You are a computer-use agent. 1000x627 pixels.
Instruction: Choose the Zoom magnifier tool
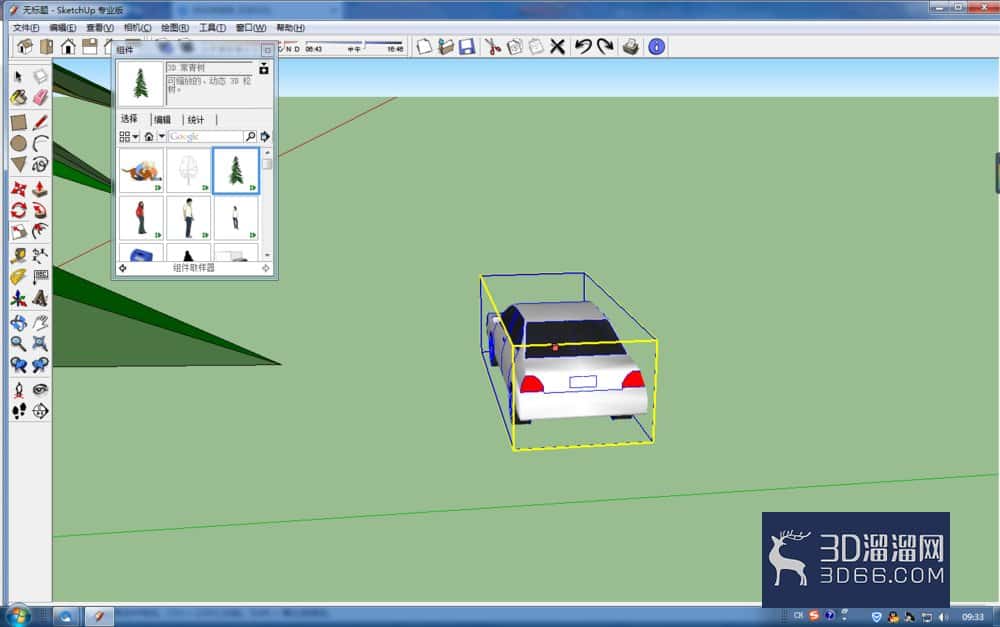(18, 343)
